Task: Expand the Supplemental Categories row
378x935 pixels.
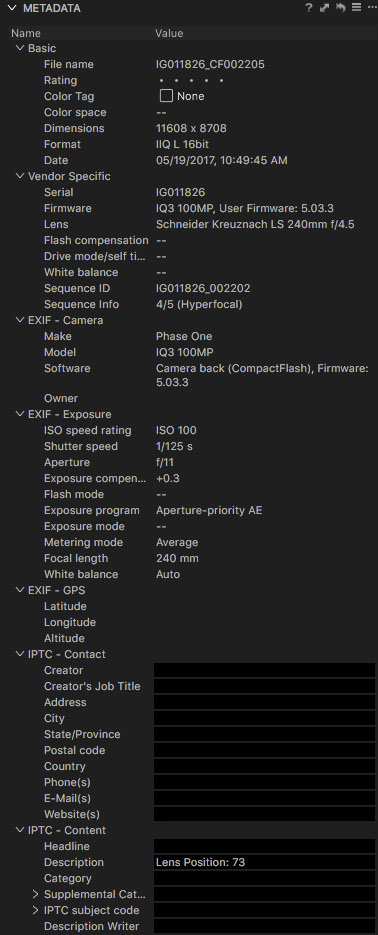Action: point(35,894)
